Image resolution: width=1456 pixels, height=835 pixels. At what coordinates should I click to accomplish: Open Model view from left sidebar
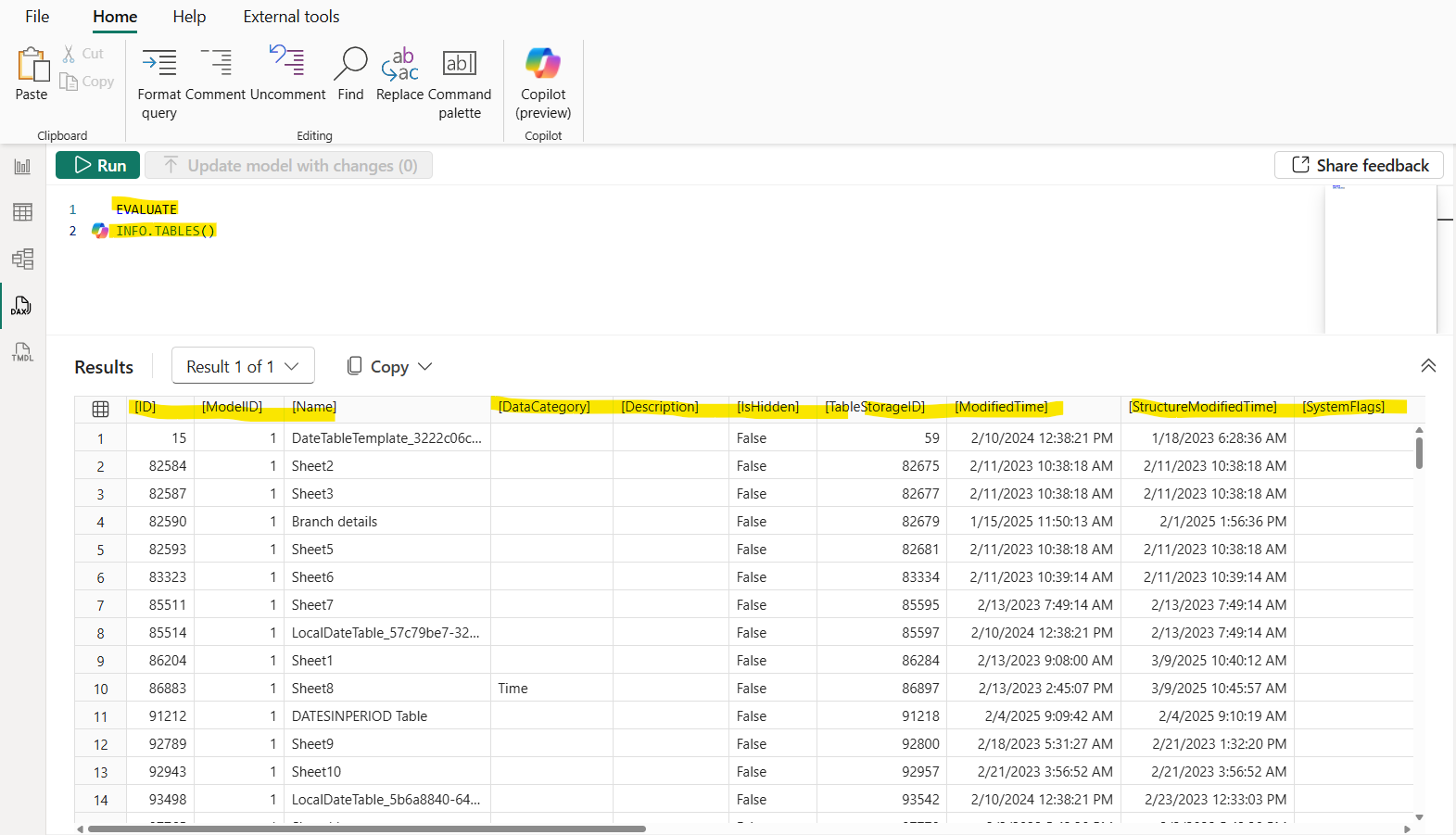coord(22,259)
